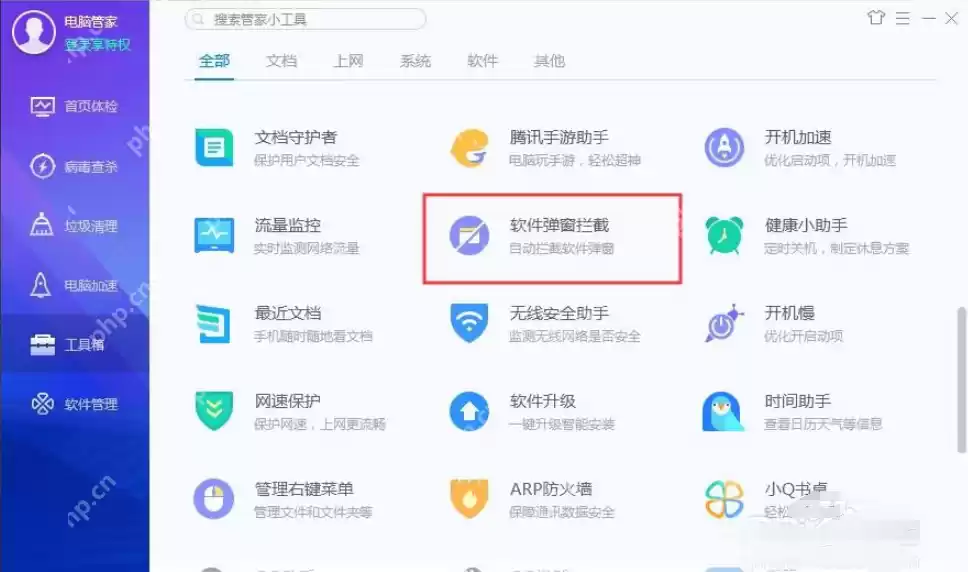
Task: Click the user avatar in sidebar
Action: click(x=33, y=31)
